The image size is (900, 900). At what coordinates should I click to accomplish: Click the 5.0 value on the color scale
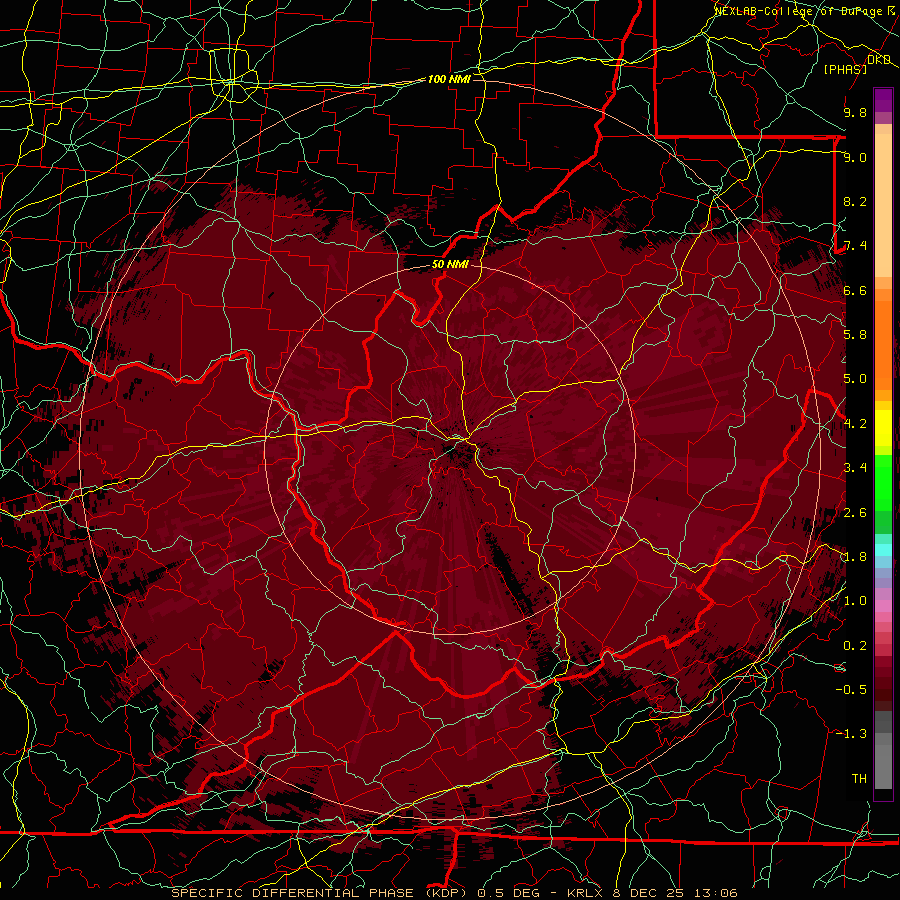click(855, 379)
